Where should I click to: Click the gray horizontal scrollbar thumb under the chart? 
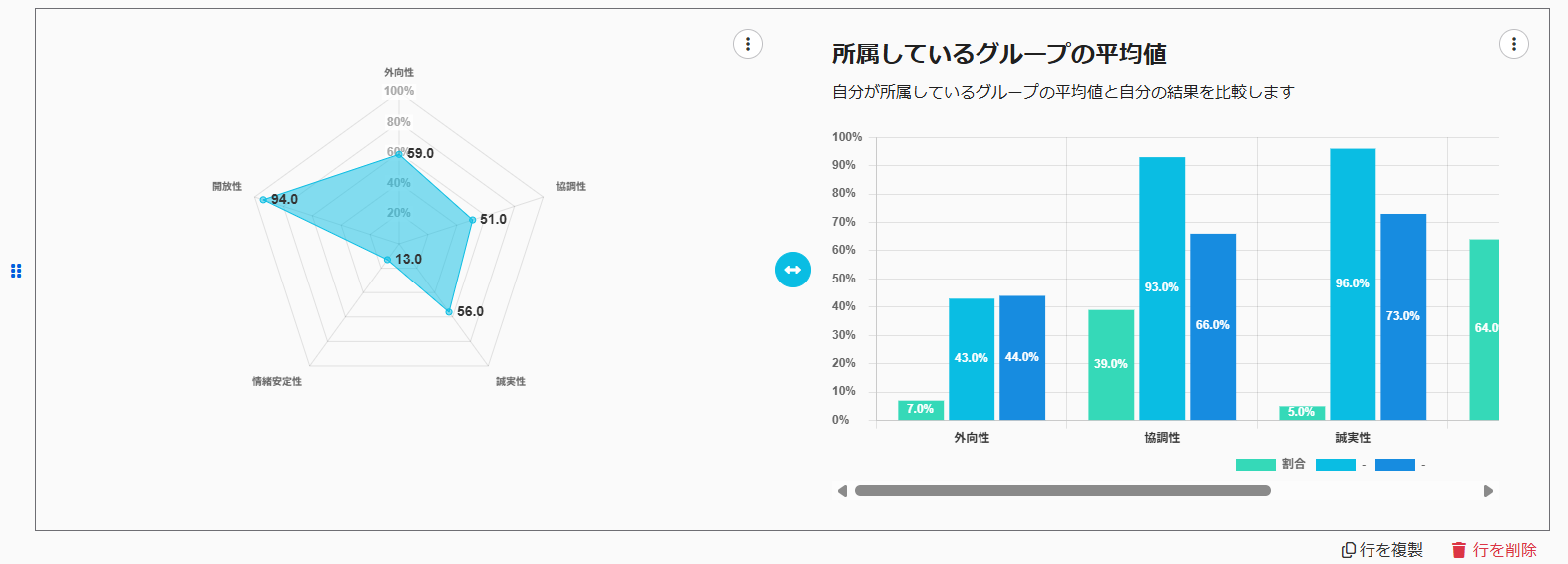click(x=1062, y=491)
